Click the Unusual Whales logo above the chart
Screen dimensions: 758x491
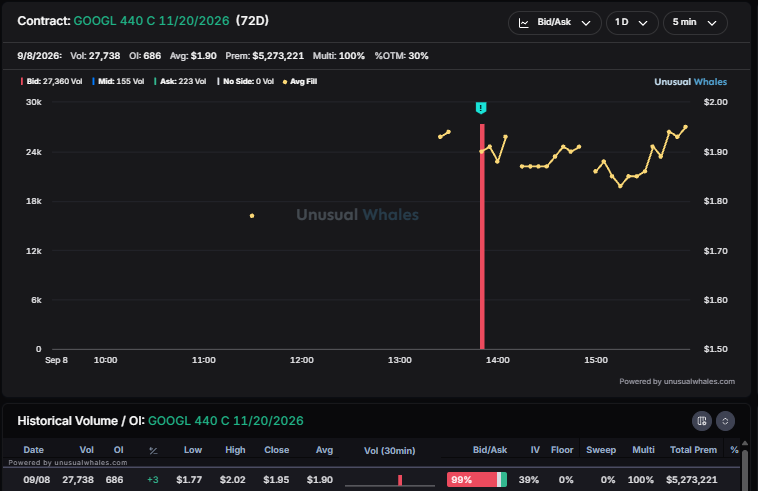690,82
